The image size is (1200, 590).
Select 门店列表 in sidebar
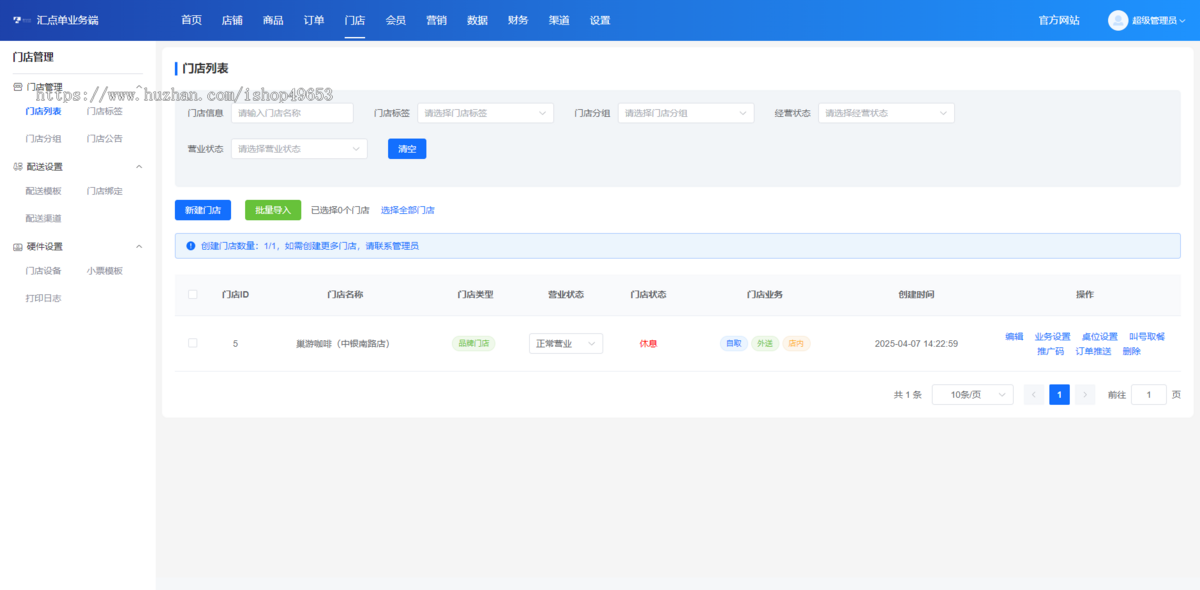click(x=43, y=111)
